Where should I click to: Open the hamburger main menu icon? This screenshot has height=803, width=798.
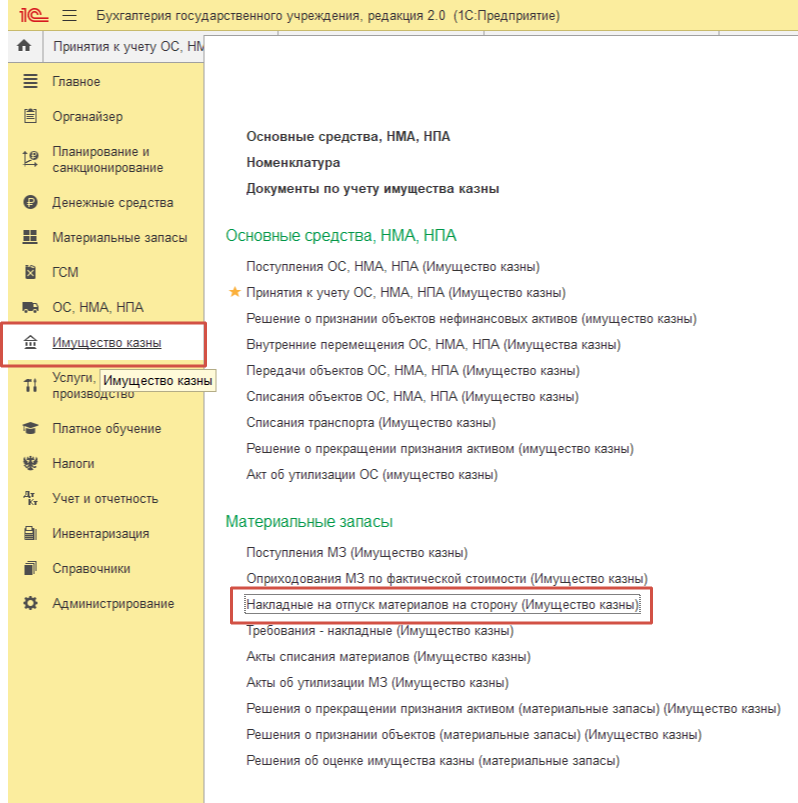70,15
